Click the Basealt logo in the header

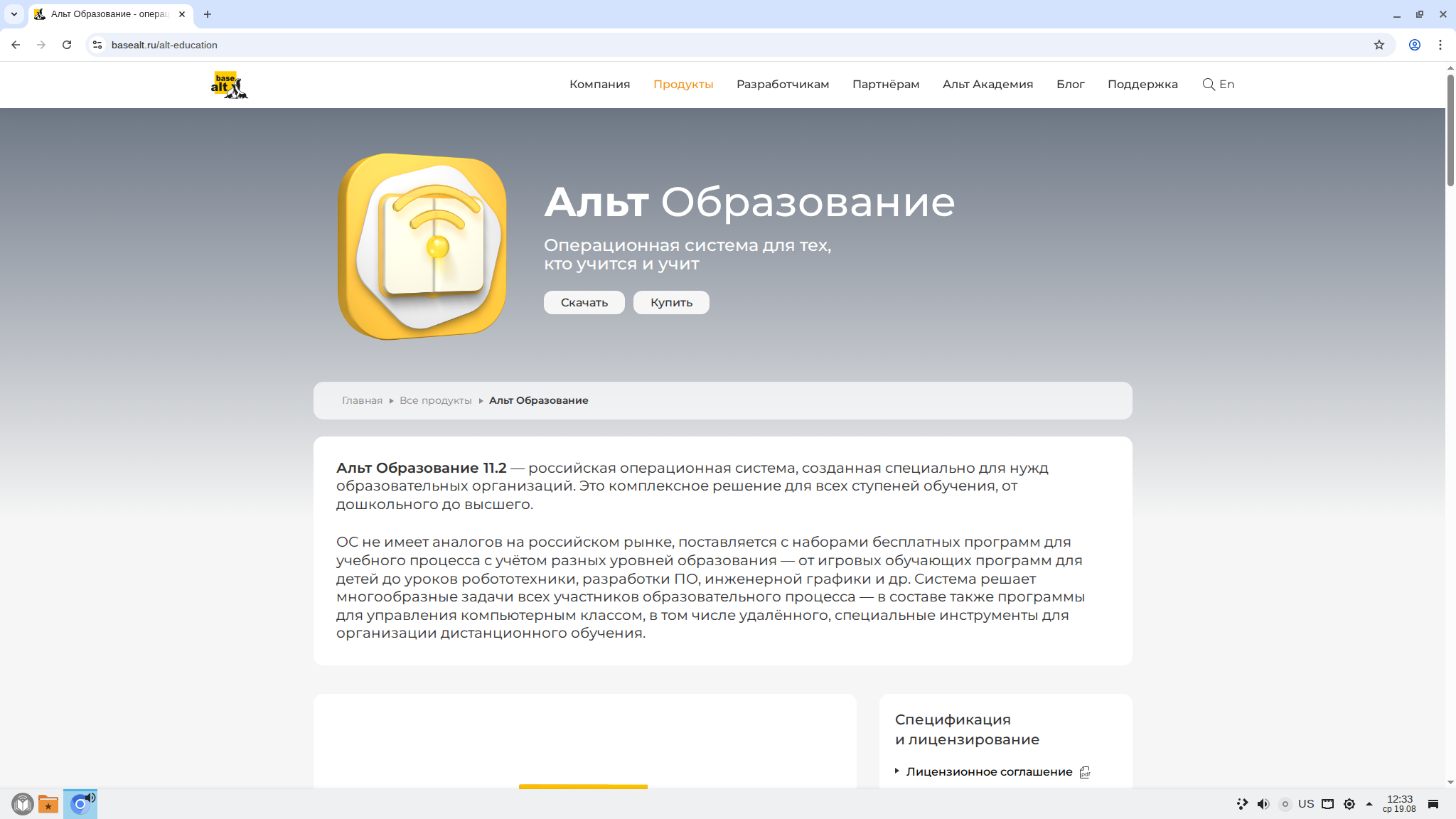pyautogui.click(x=229, y=85)
